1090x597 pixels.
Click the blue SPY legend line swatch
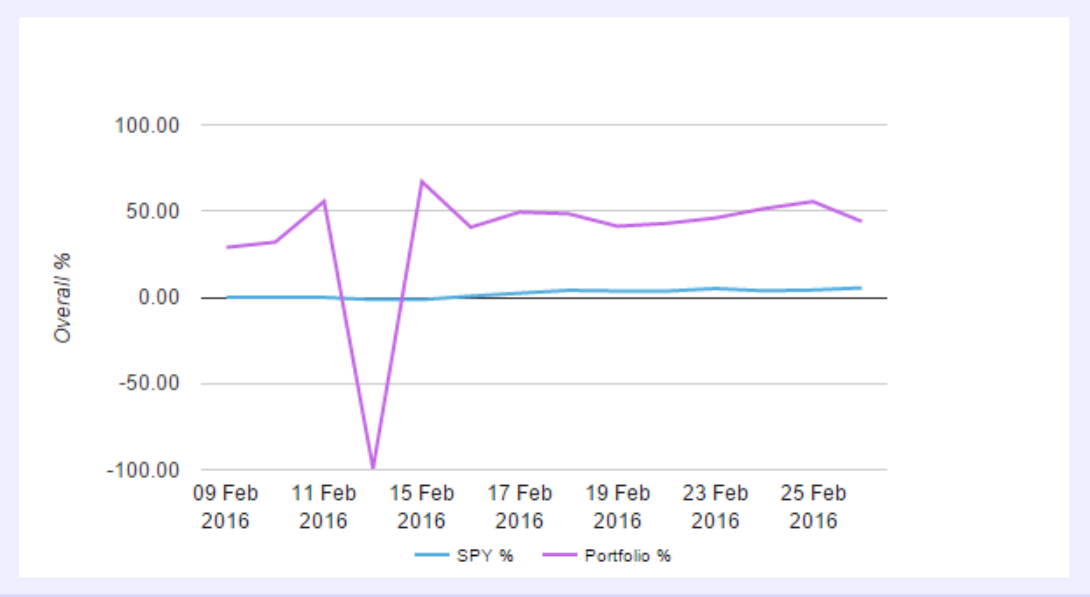(433, 556)
